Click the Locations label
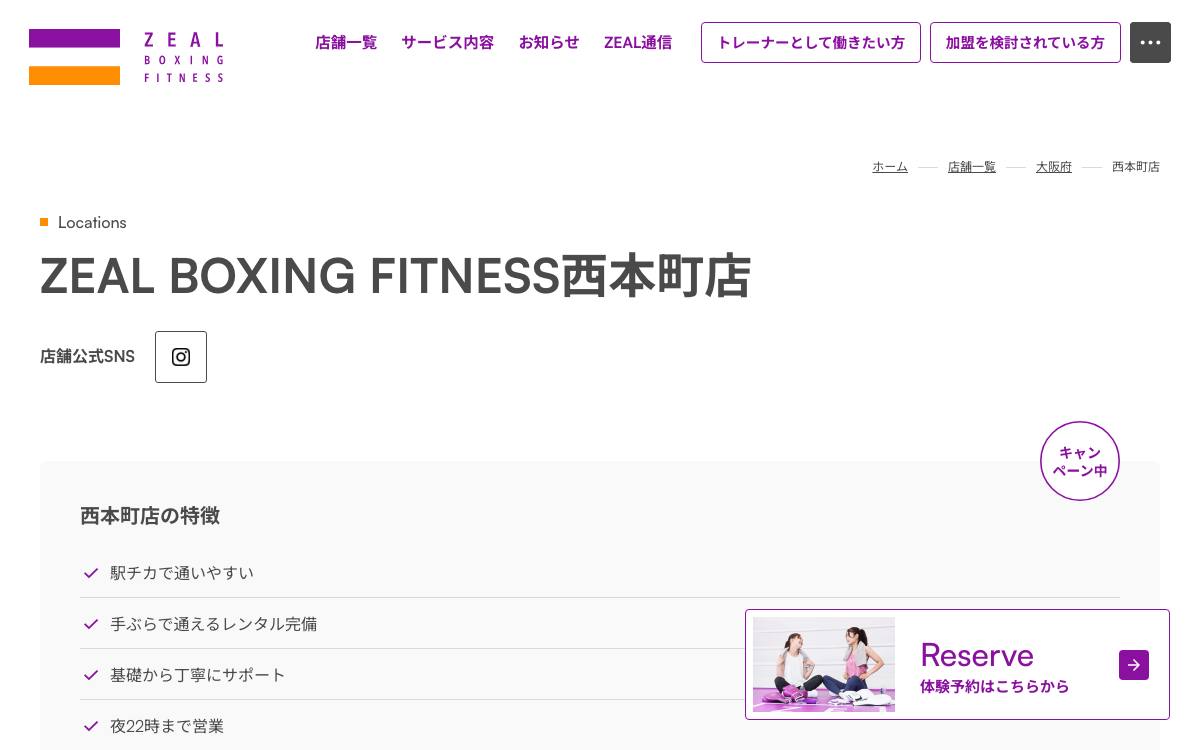This screenshot has height=750, width=1200. click(92, 222)
